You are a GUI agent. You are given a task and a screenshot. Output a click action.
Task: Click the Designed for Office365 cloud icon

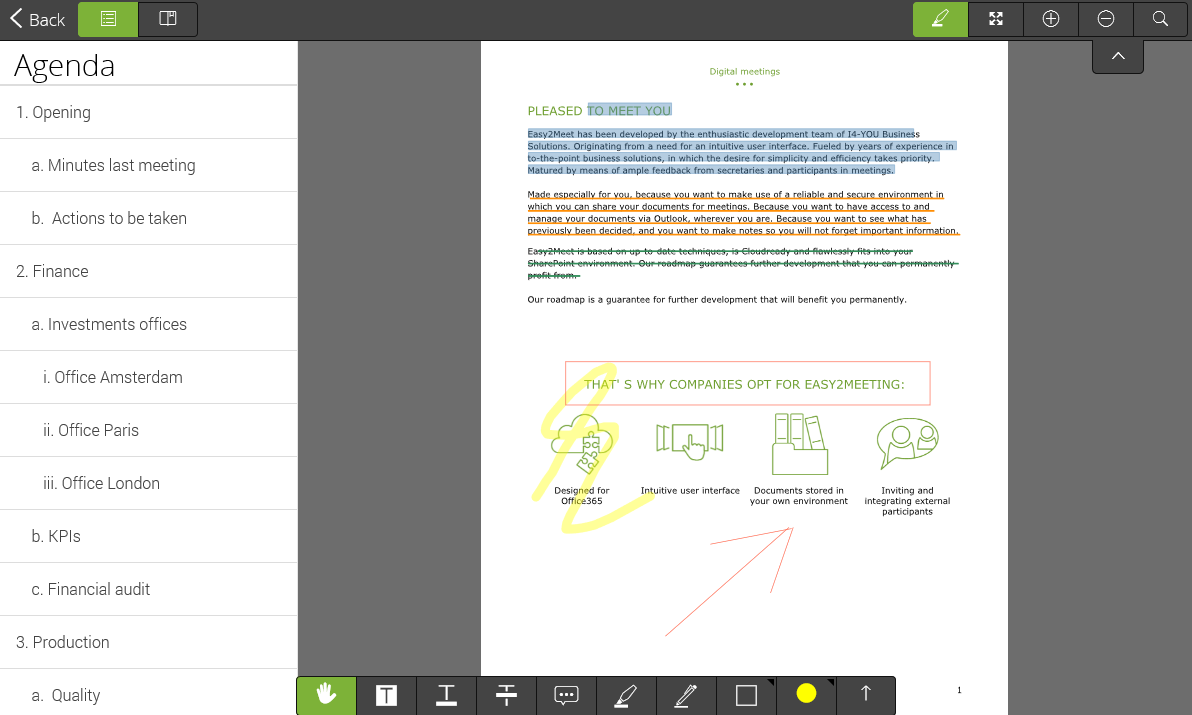click(x=582, y=444)
